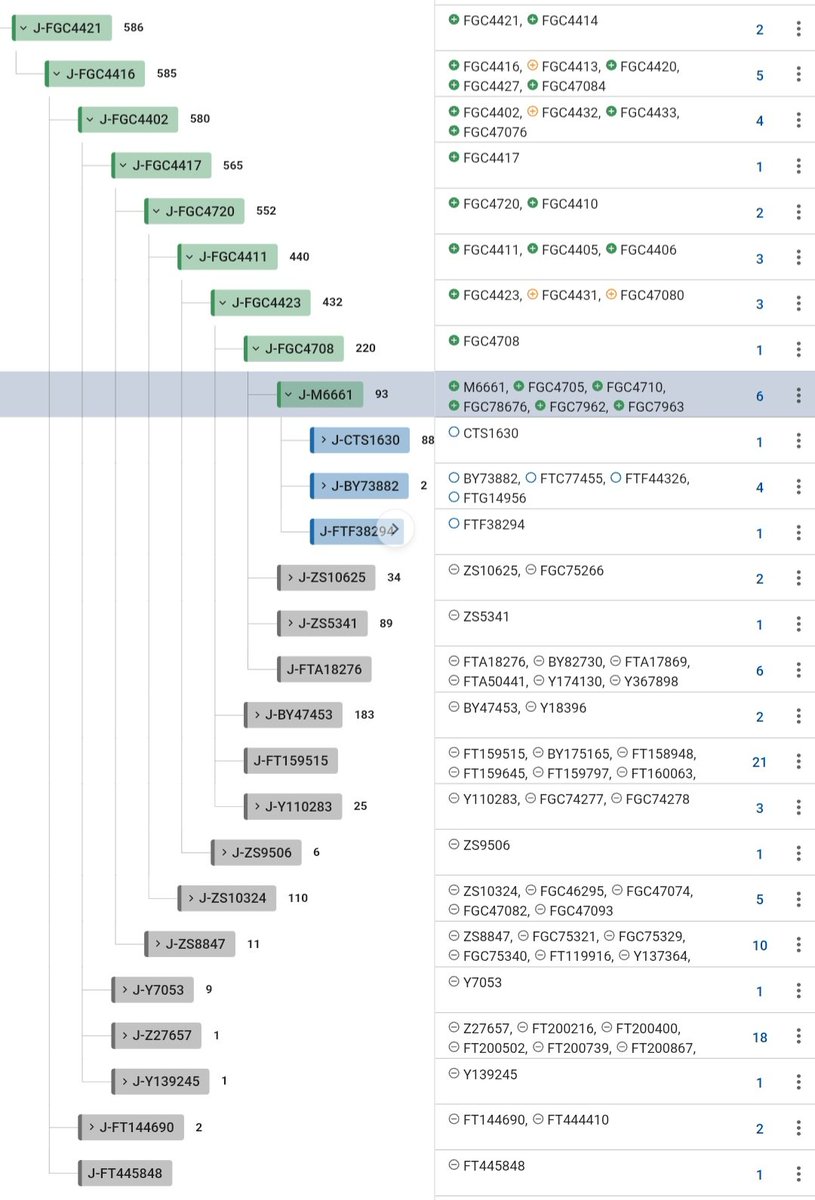This screenshot has width=815, height=1200.
Task: Open the options menu for the ZS10625 row
Action: click(798, 578)
